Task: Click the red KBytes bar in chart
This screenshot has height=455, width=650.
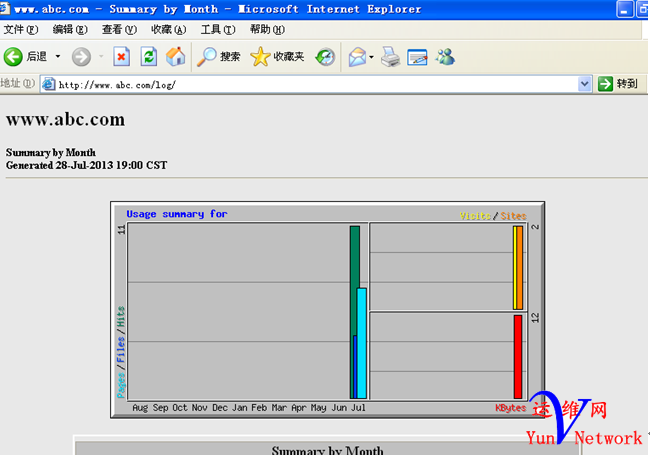Action: 518,357
